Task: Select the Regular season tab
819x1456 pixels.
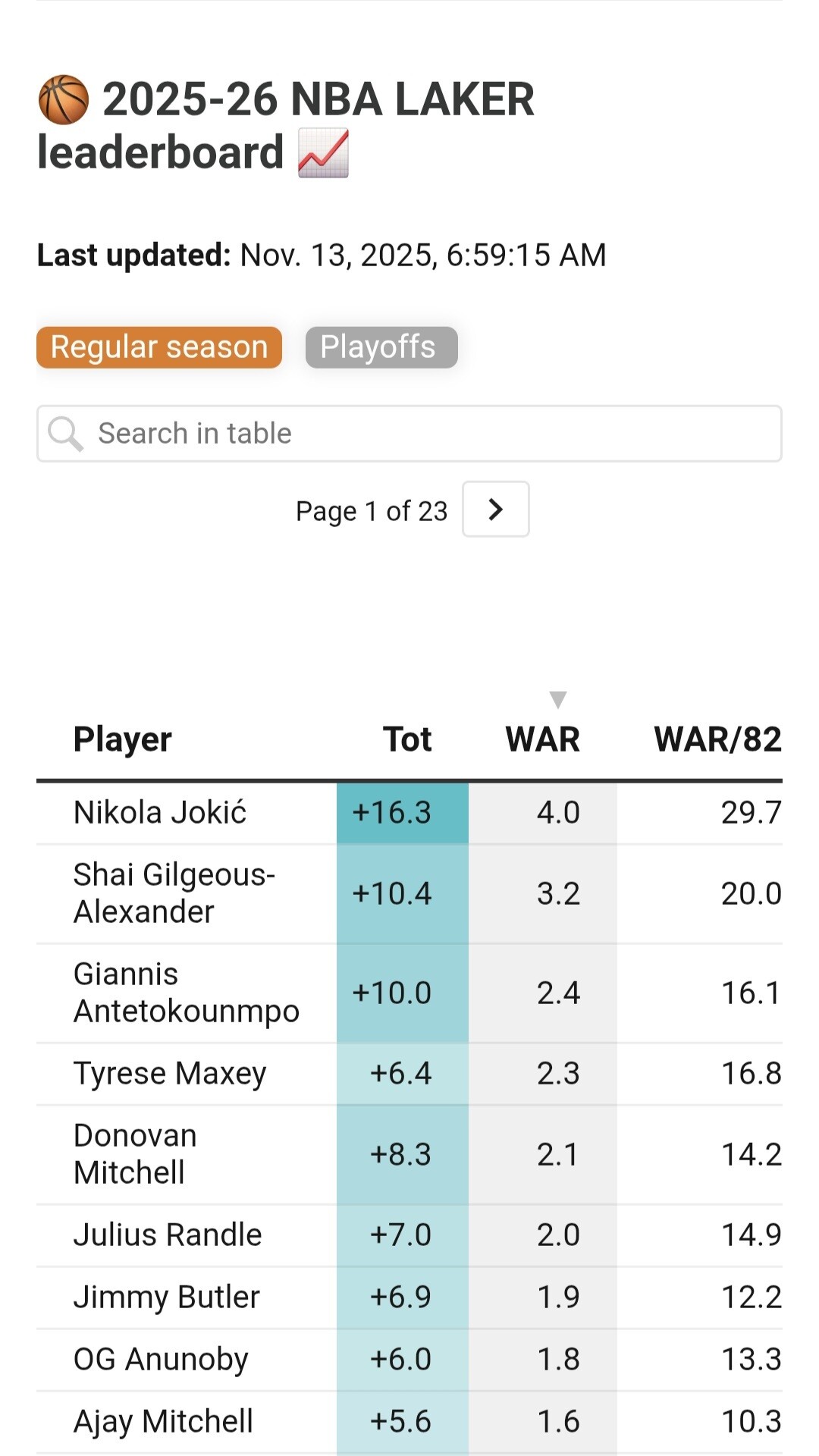Action: [x=159, y=347]
